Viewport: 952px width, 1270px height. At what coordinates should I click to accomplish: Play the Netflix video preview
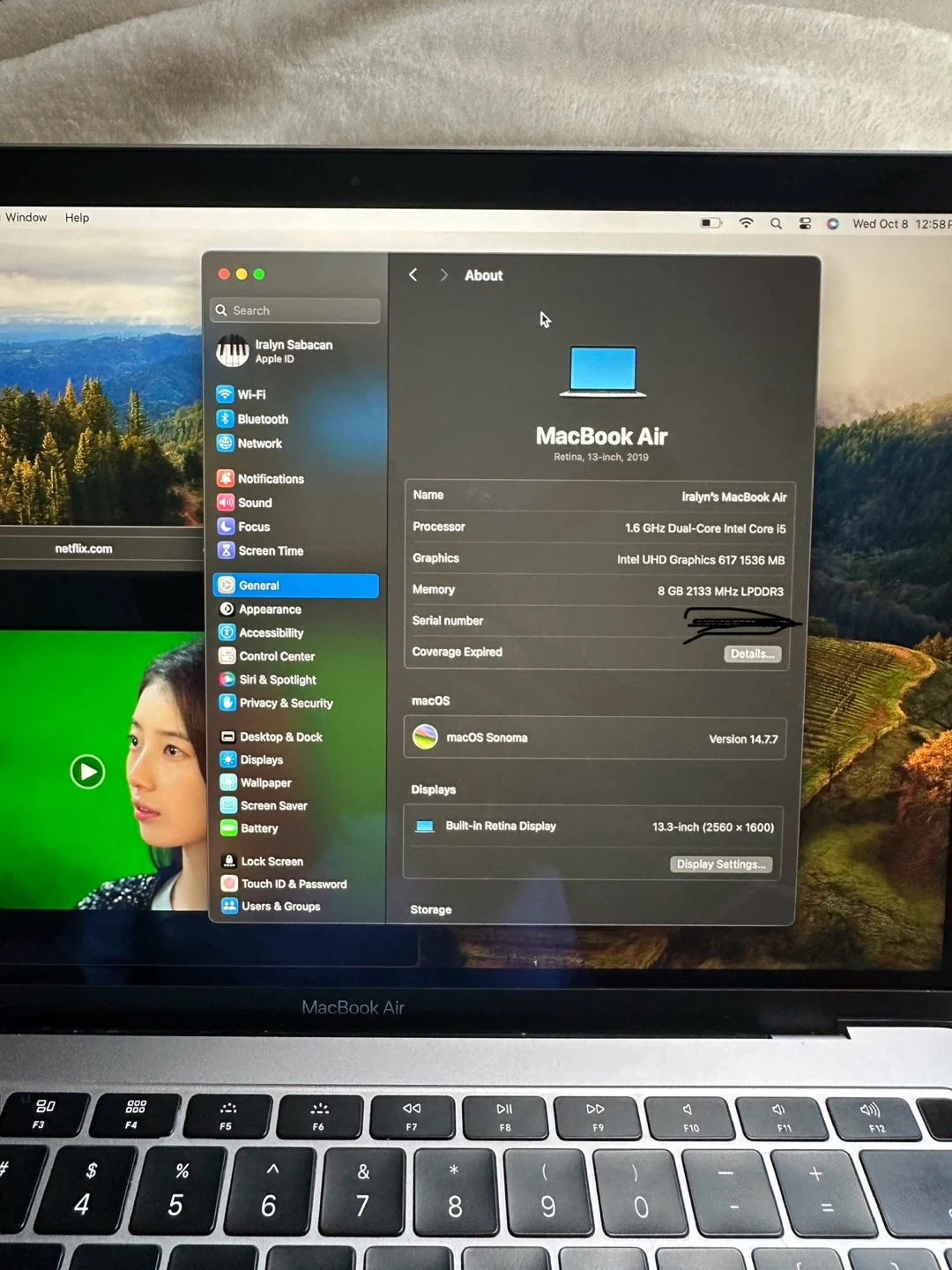87,772
